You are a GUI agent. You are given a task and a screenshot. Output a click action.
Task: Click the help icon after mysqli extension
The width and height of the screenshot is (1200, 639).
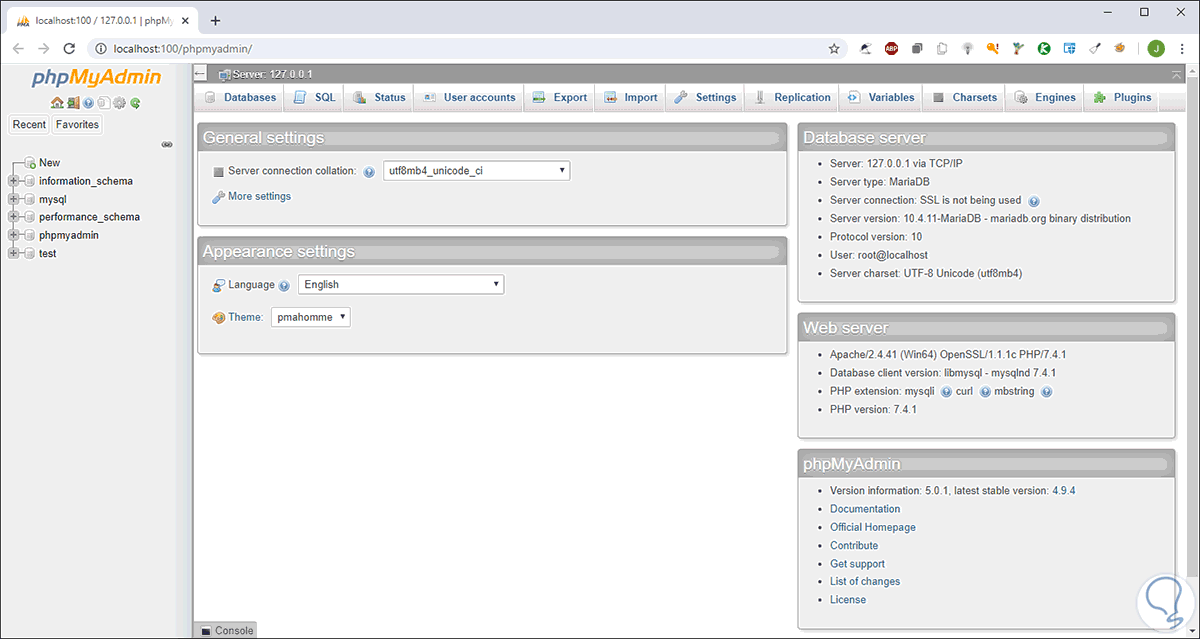coord(946,392)
